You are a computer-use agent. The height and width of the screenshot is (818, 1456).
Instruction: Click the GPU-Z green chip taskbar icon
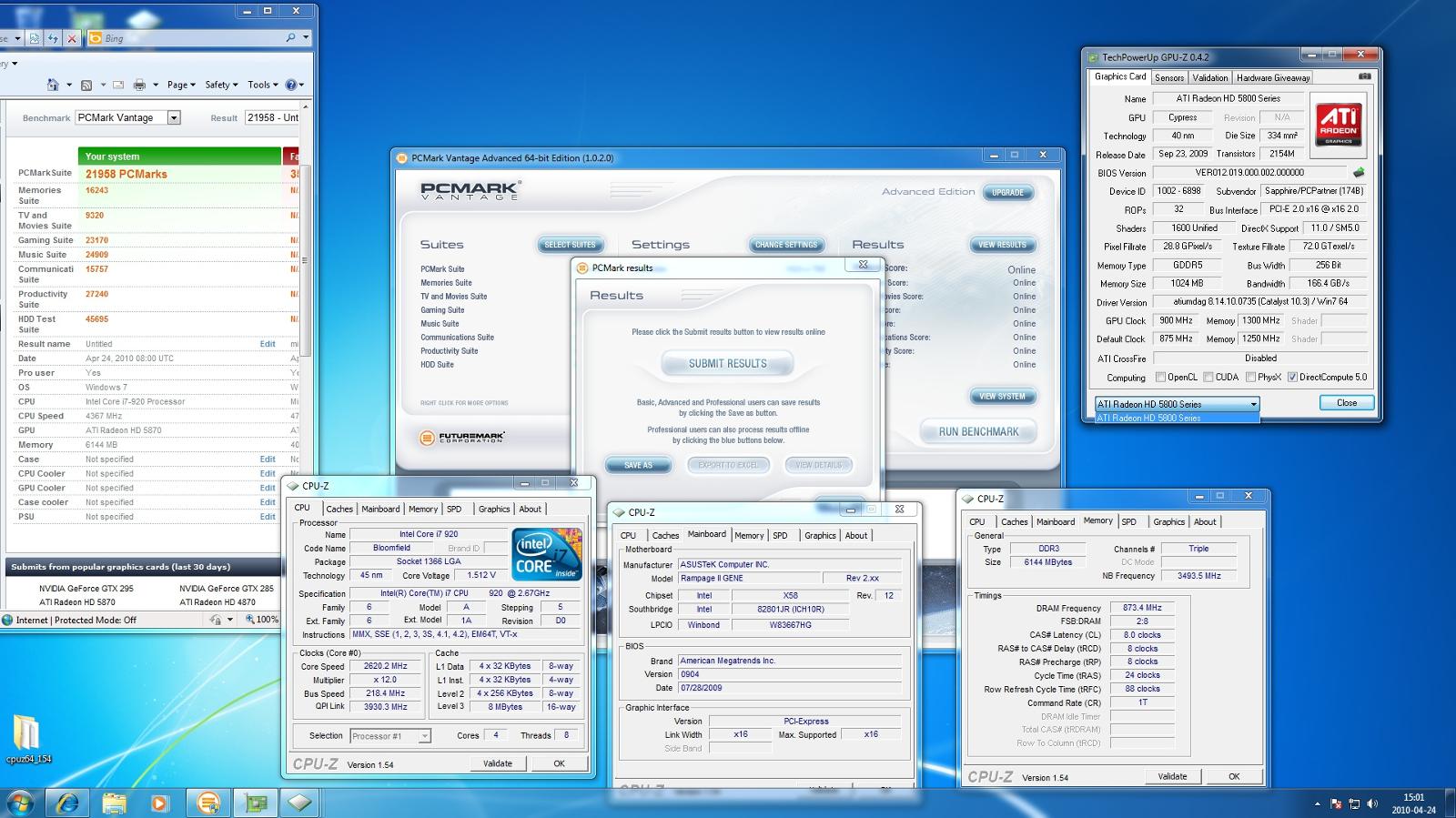click(256, 803)
